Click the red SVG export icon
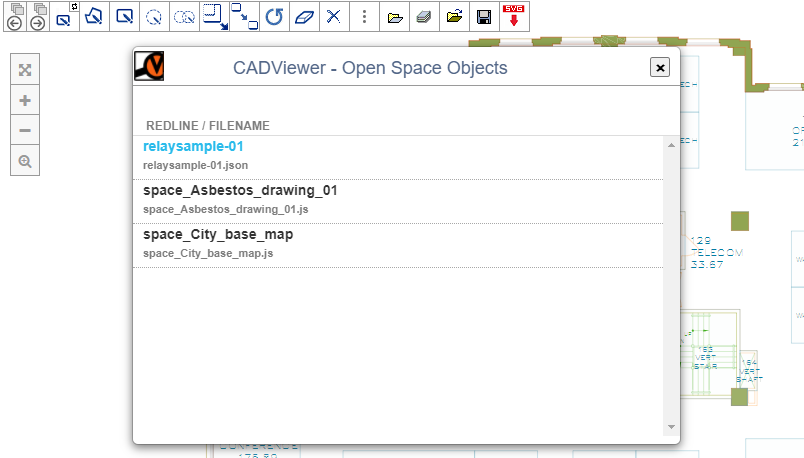This screenshot has height=458, width=804. click(x=514, y=16)
